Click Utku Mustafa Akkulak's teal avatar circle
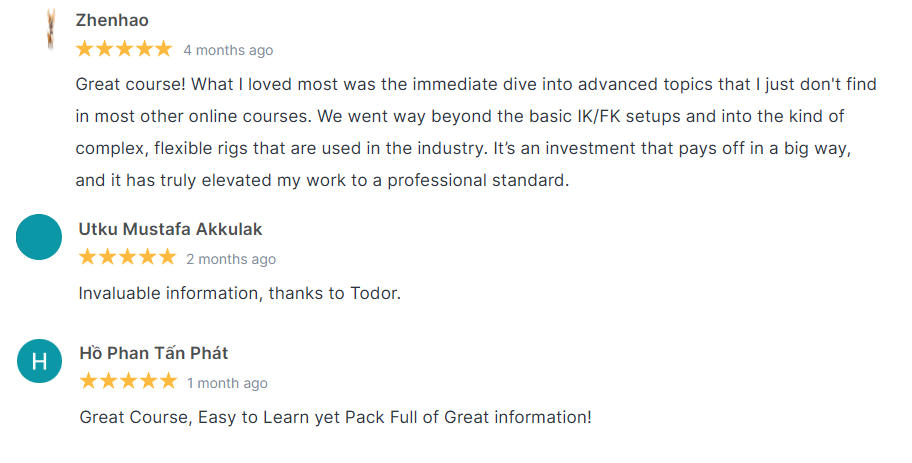Viewport: 912px width, 463px height. tap(40, 237)
